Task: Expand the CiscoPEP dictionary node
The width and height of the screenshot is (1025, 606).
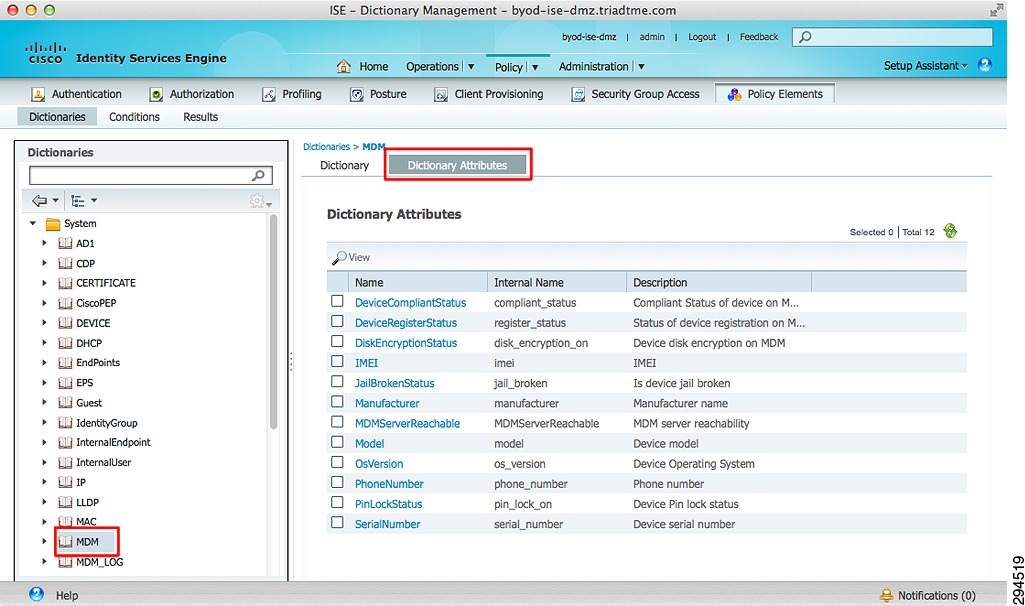Action: (44, 303)
